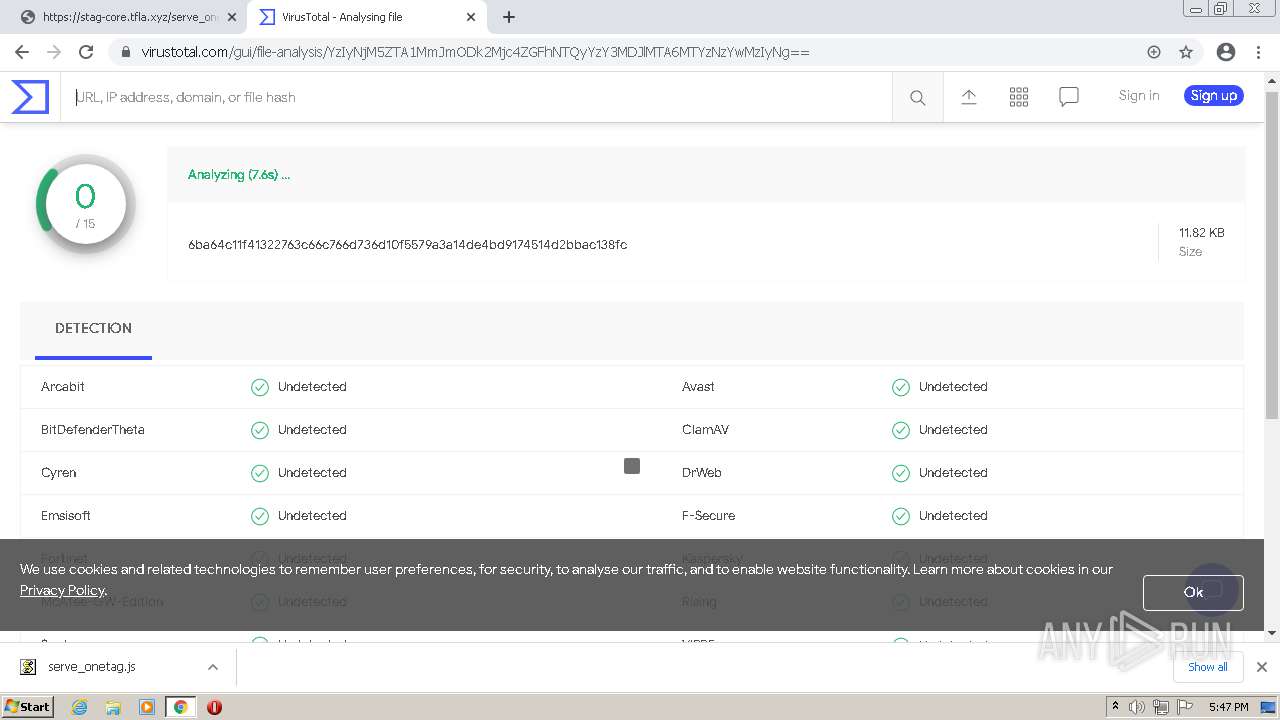This screenshot has height=720, width=1280.
Task: Click the F-Secure engine name
Action: [x=709, y=515]
